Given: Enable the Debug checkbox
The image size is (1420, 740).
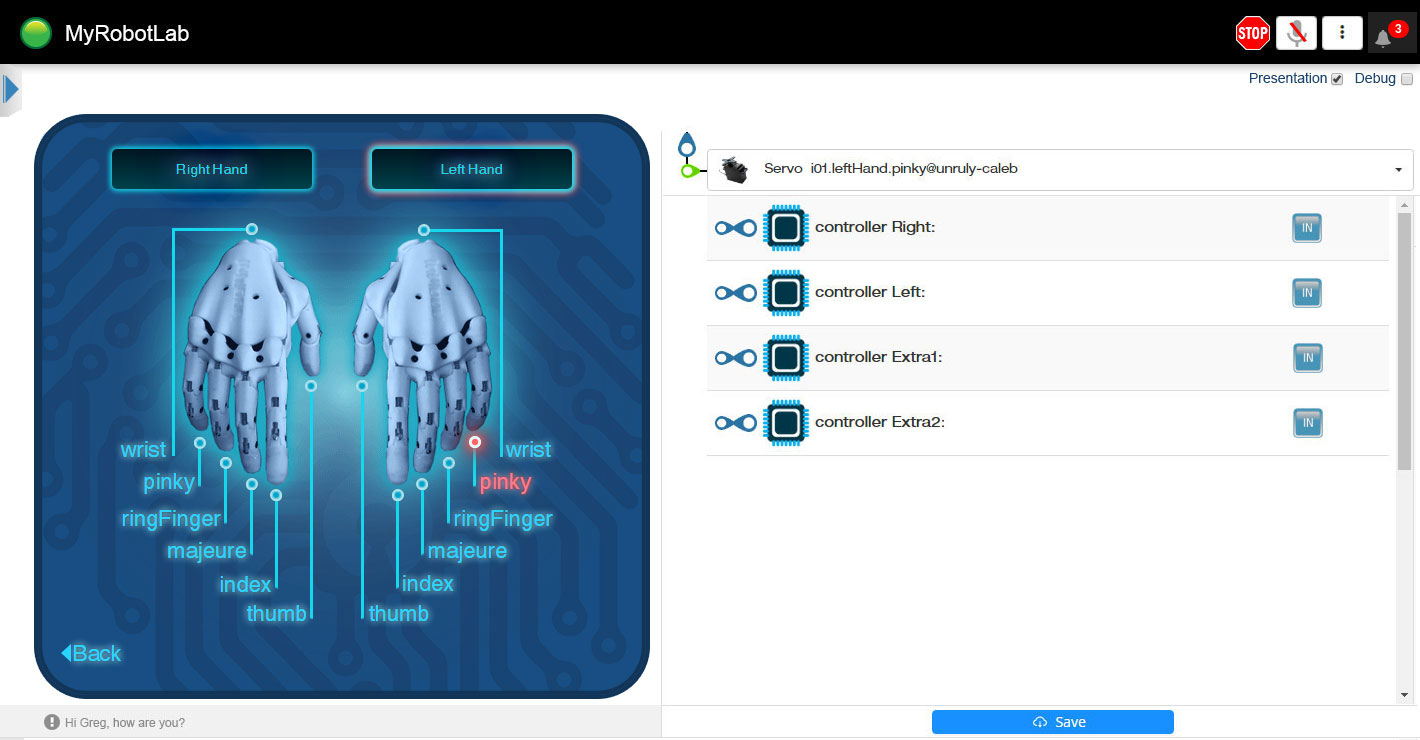Looking at the screenshot, I should 1406,79.
